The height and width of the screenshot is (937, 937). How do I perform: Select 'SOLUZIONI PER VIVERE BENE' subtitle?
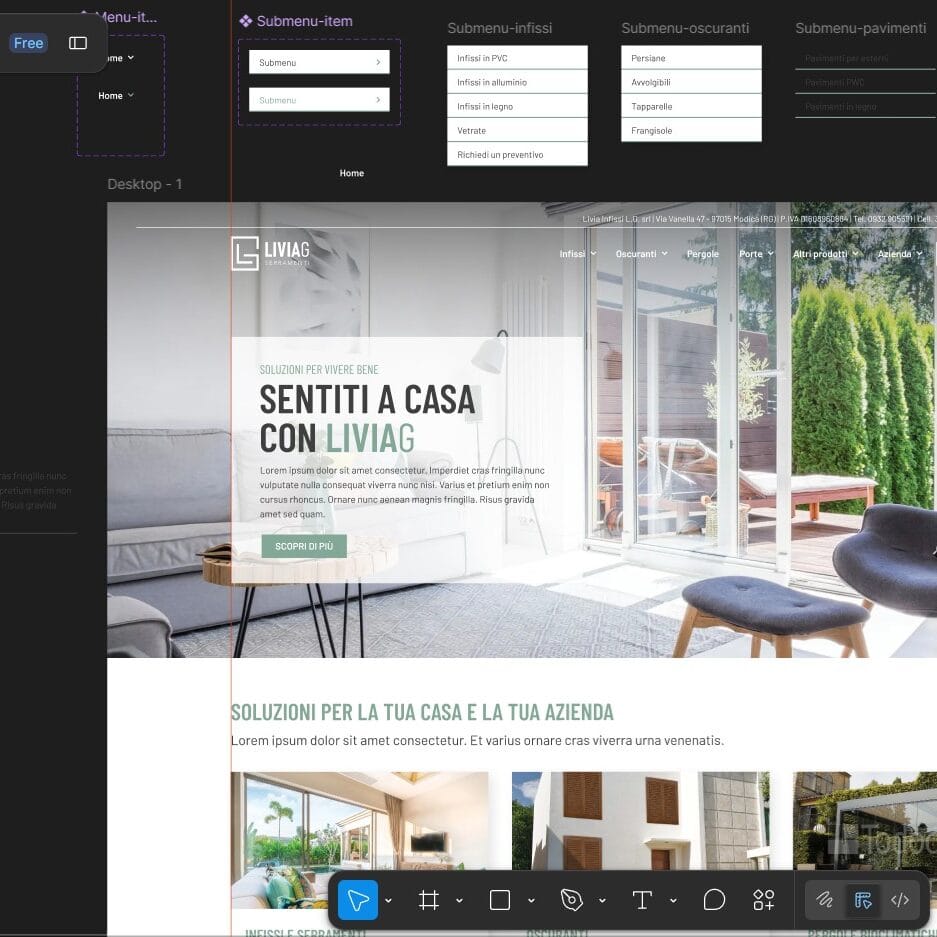319,370
